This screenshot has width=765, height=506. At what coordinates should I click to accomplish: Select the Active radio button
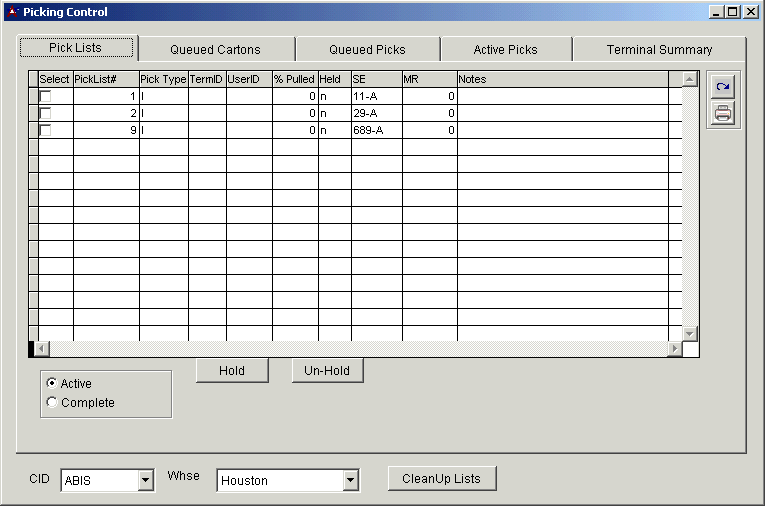click(52, 384)
